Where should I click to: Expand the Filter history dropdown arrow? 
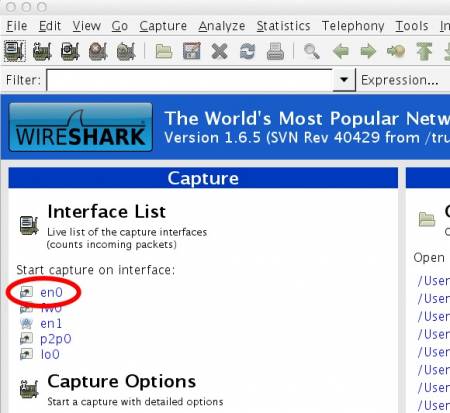[x=344, y=80]
